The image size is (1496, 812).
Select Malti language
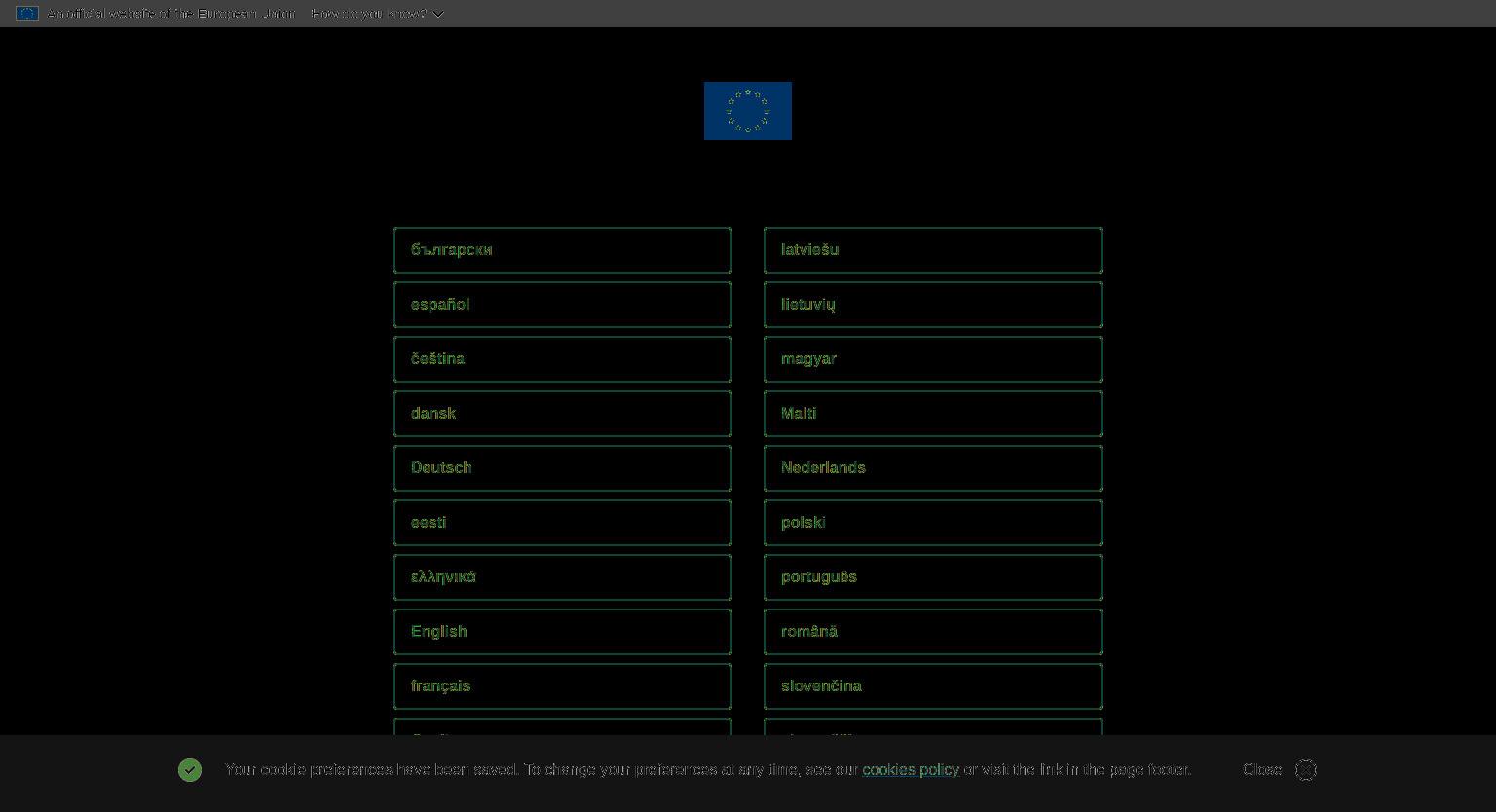pyautogui.click(x=933, y=414)
